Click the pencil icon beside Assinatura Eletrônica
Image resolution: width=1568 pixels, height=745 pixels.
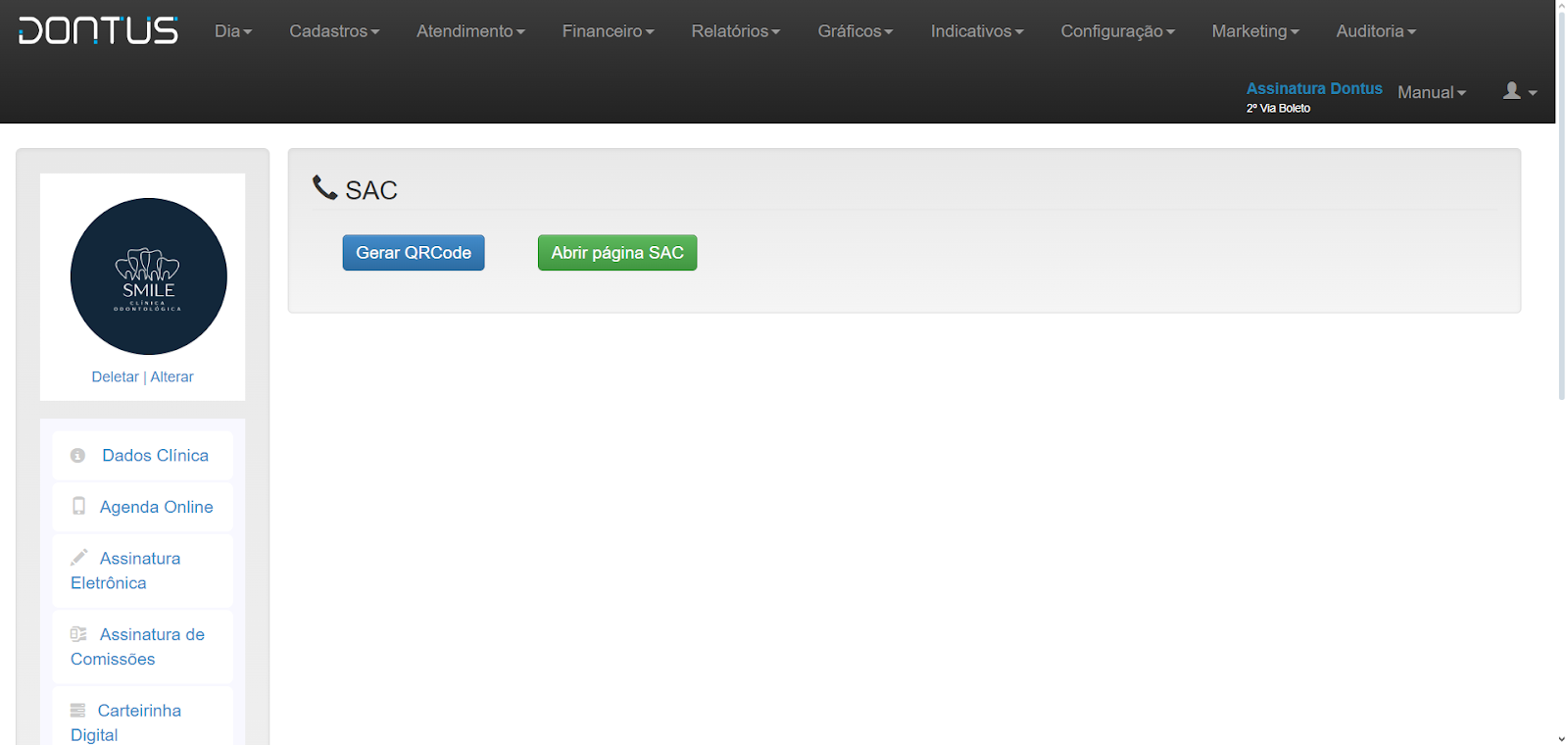click(x=79, y=558)
